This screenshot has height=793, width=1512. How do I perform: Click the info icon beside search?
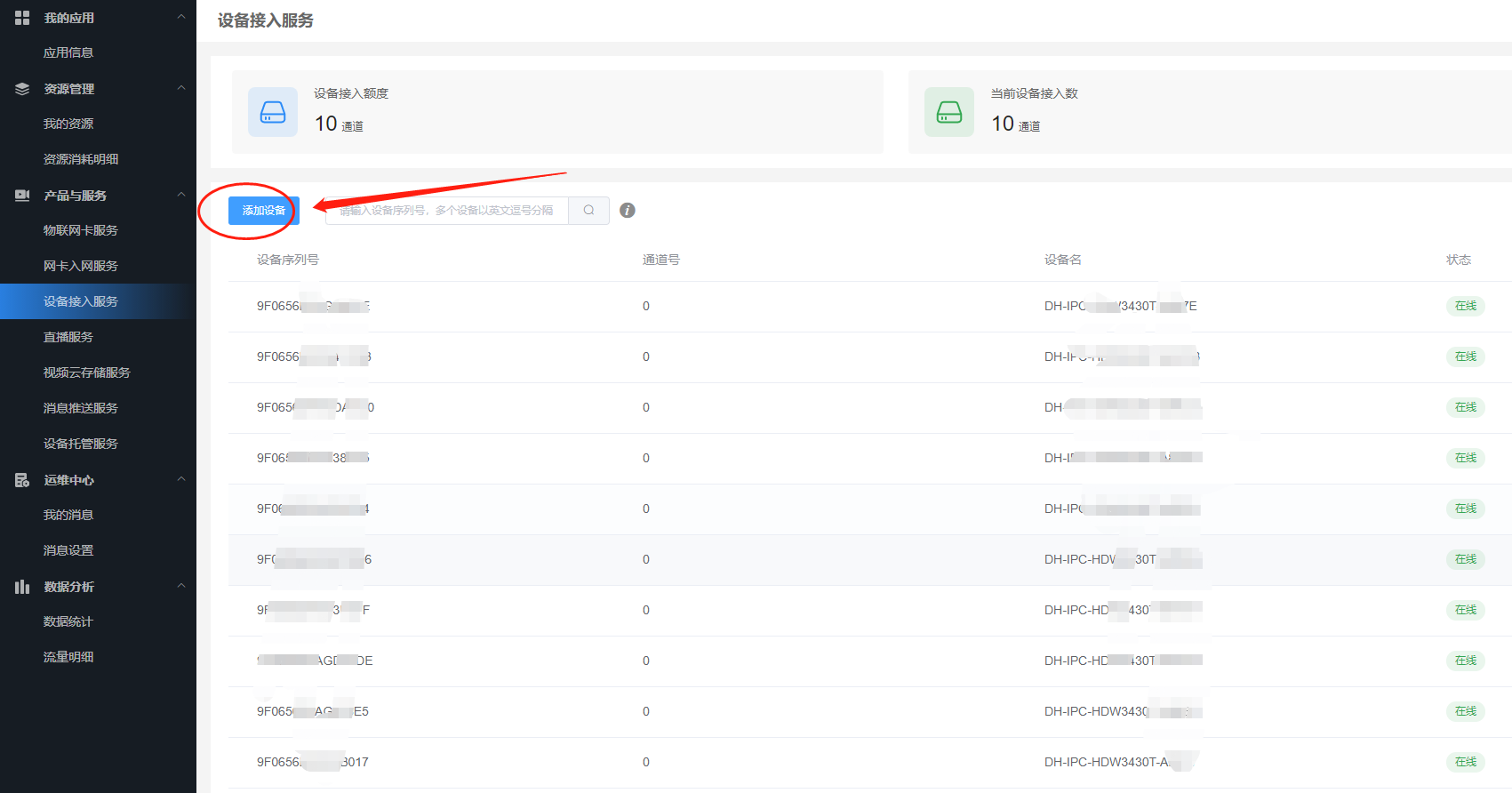click(x=628, y=211)
